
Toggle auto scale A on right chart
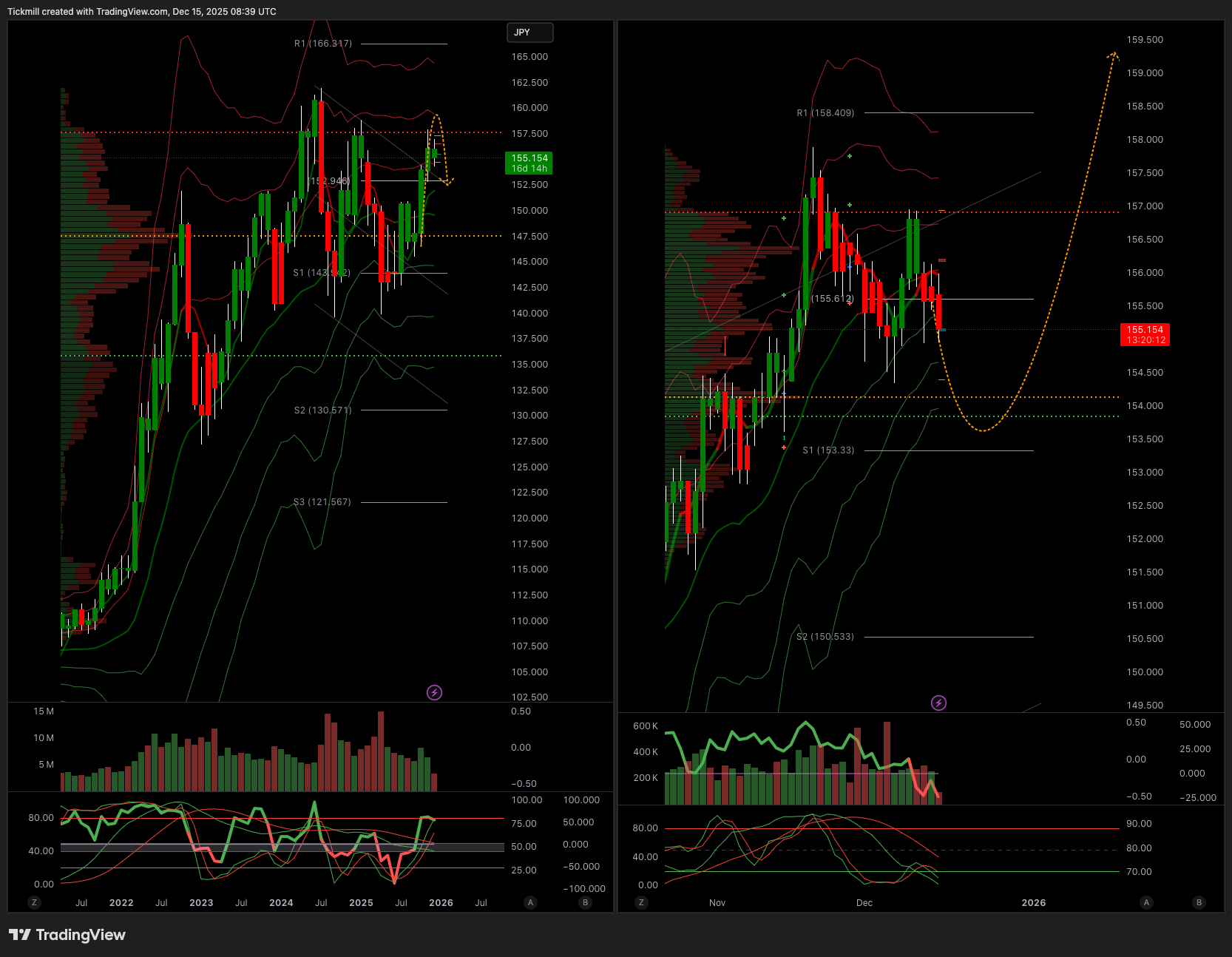(1146, 902)
